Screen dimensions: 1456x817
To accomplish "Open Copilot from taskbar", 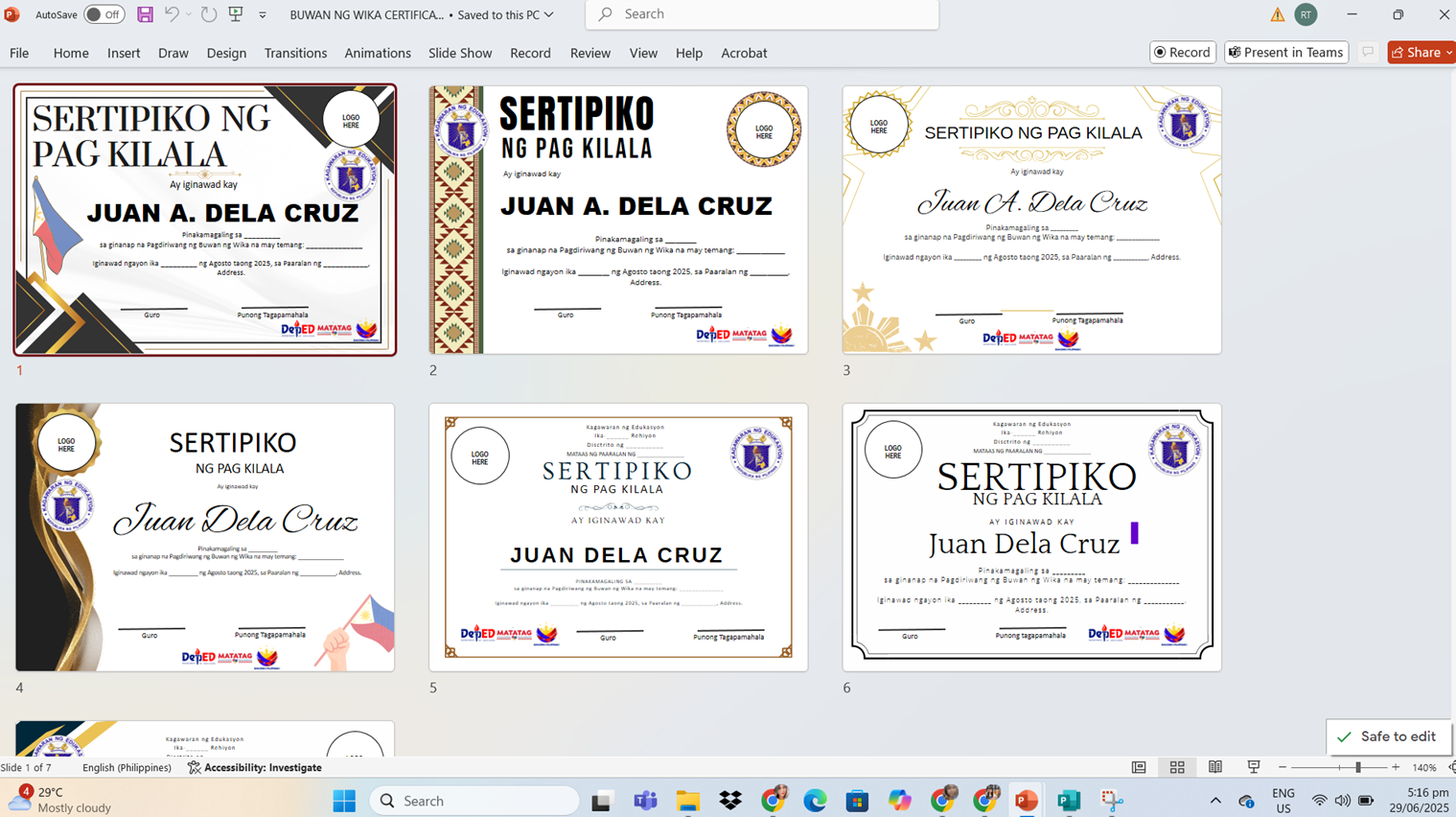I will tap(899, 801).
